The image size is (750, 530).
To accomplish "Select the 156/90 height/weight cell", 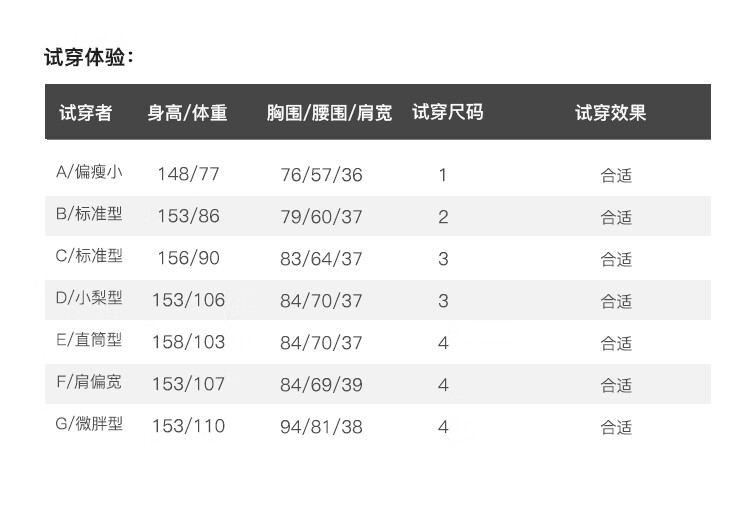I will (x=188, y=258).
